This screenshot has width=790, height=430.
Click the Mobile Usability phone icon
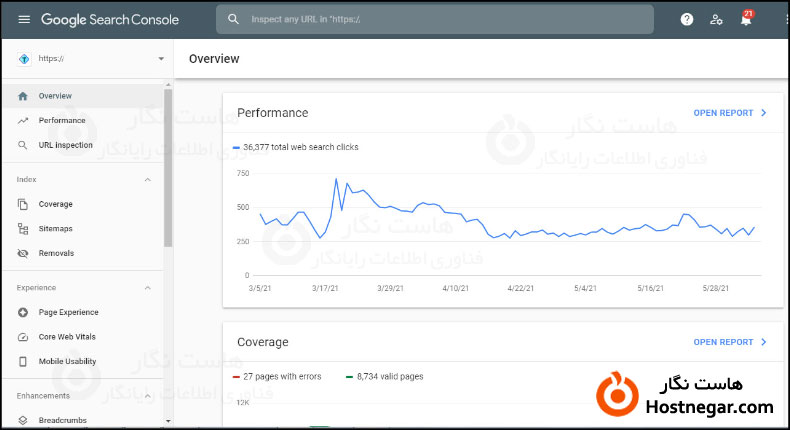point(23,361)
